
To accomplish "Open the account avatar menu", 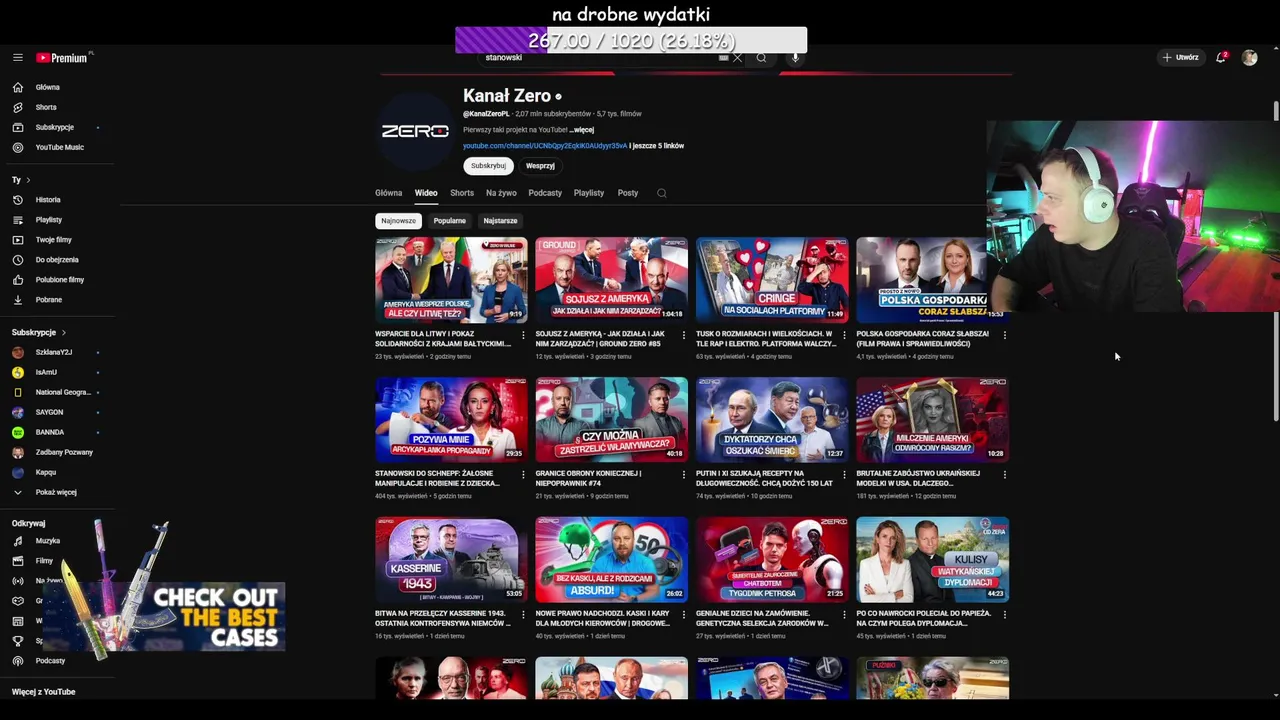I will coord(1249,58).
